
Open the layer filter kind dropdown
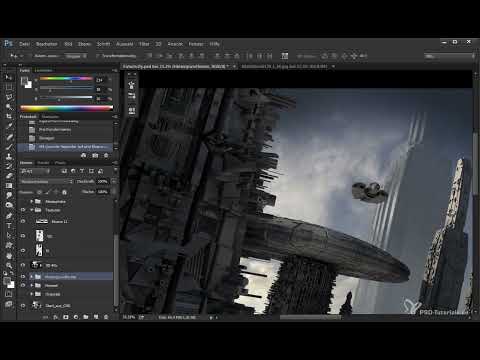(x=35, y=171)
